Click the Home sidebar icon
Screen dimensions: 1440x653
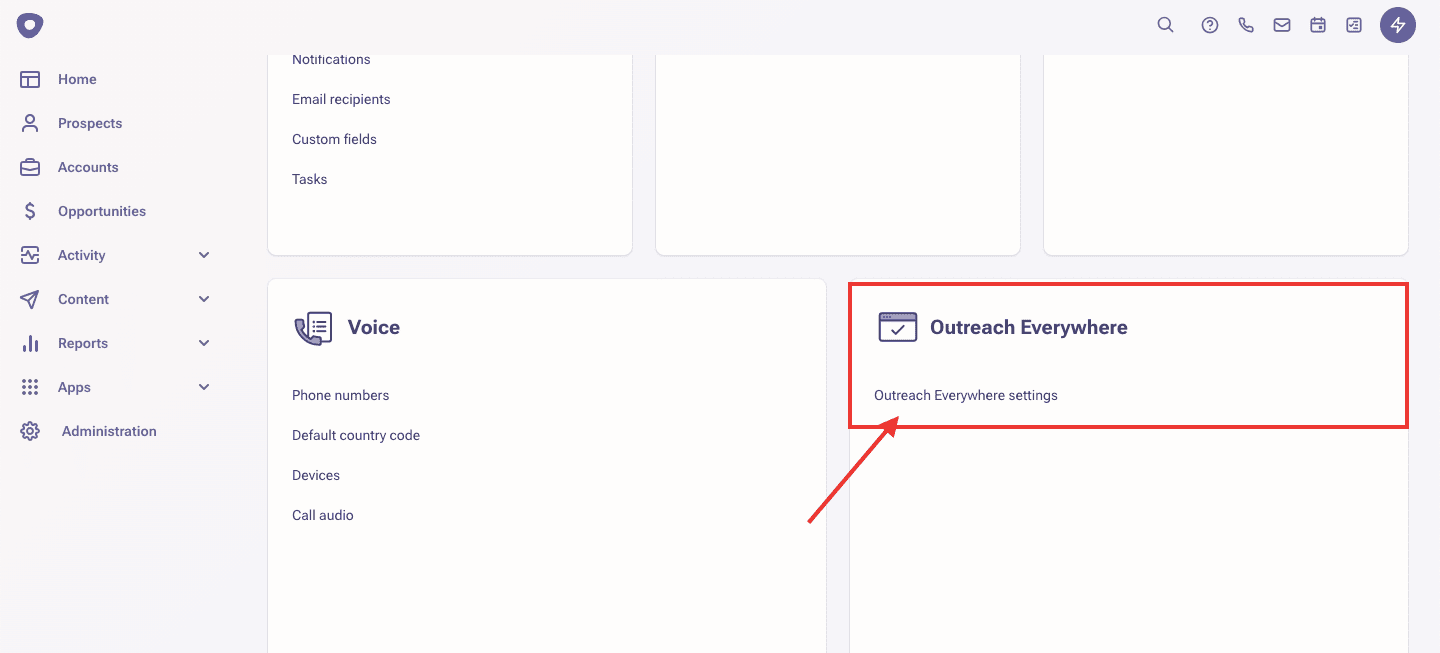tap(30, 79)
